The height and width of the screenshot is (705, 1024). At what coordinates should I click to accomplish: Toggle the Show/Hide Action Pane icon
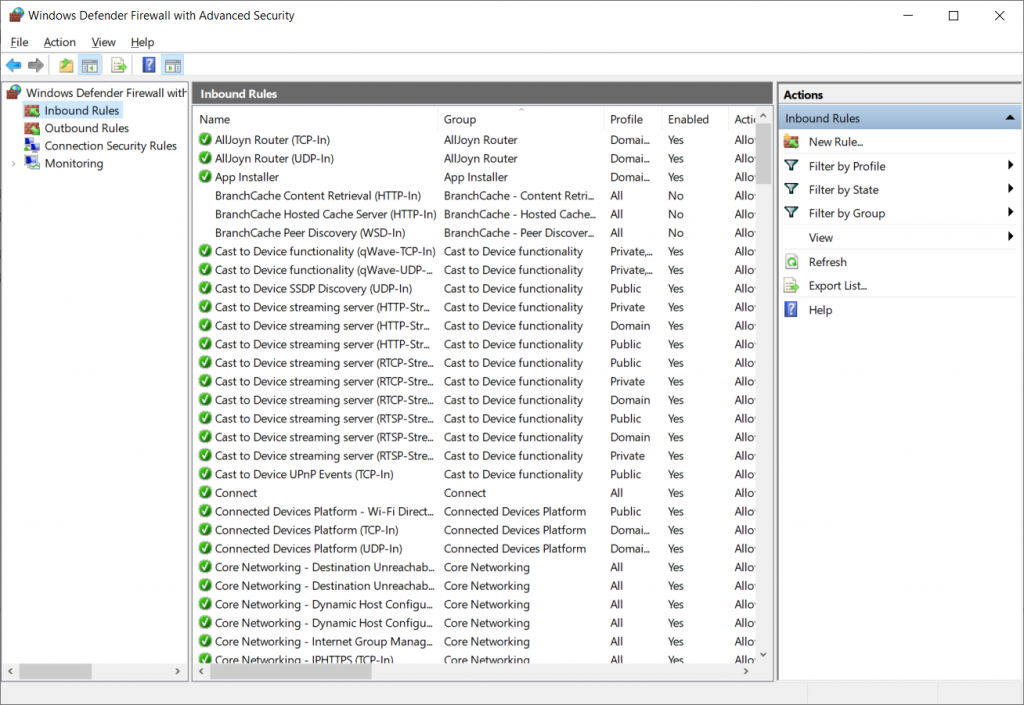point(173,65)
